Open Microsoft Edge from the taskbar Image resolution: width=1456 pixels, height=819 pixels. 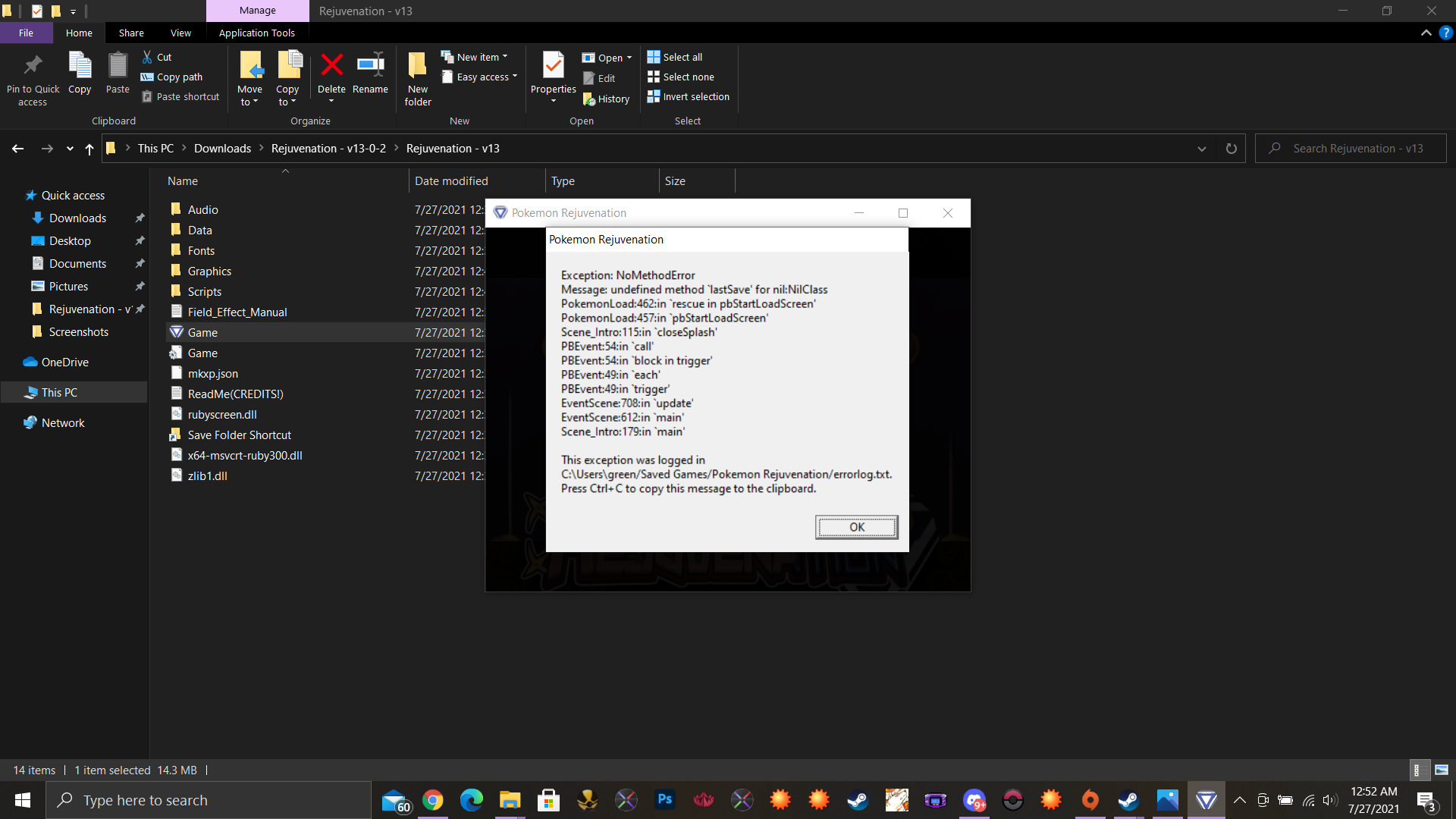click(x=472, y=800)
